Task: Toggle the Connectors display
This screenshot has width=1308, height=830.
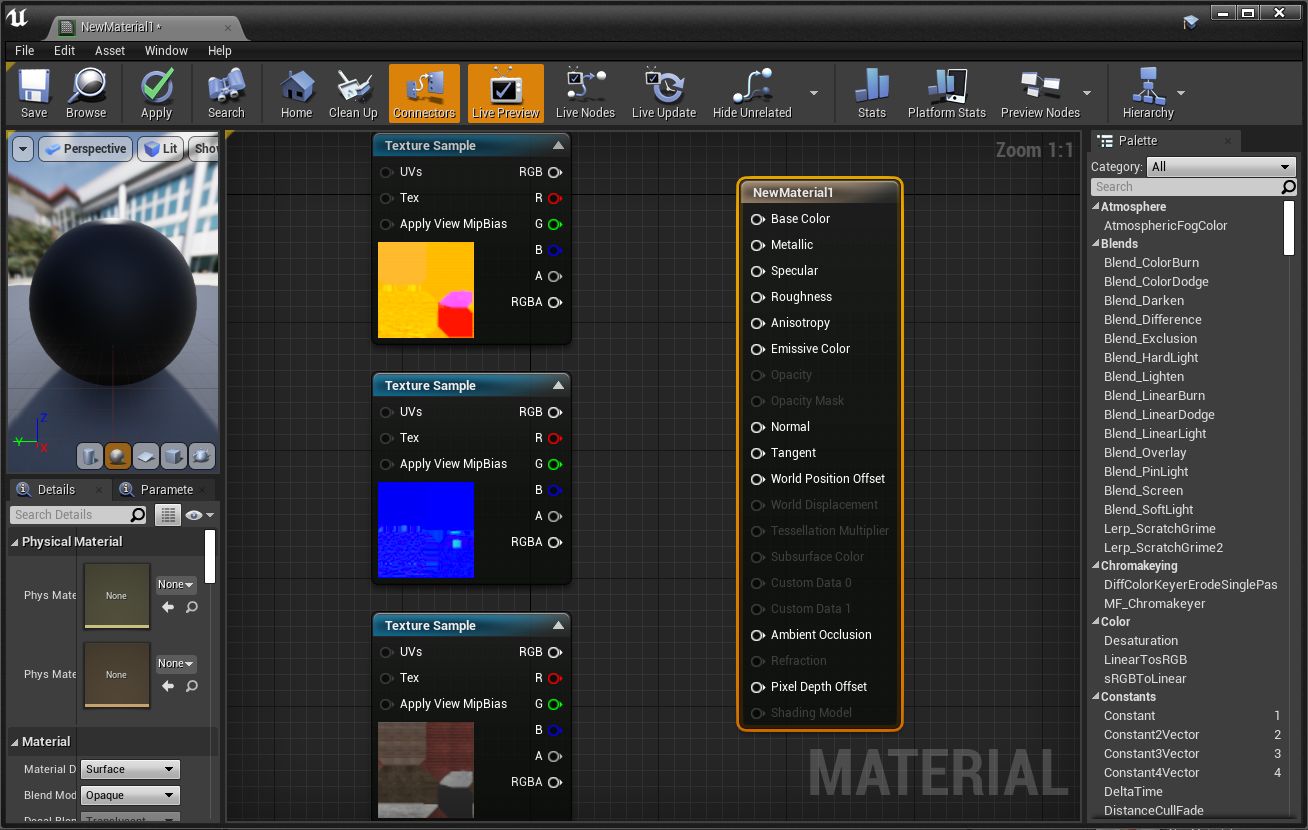Action: pyautogui.click(x=424, y=93)
